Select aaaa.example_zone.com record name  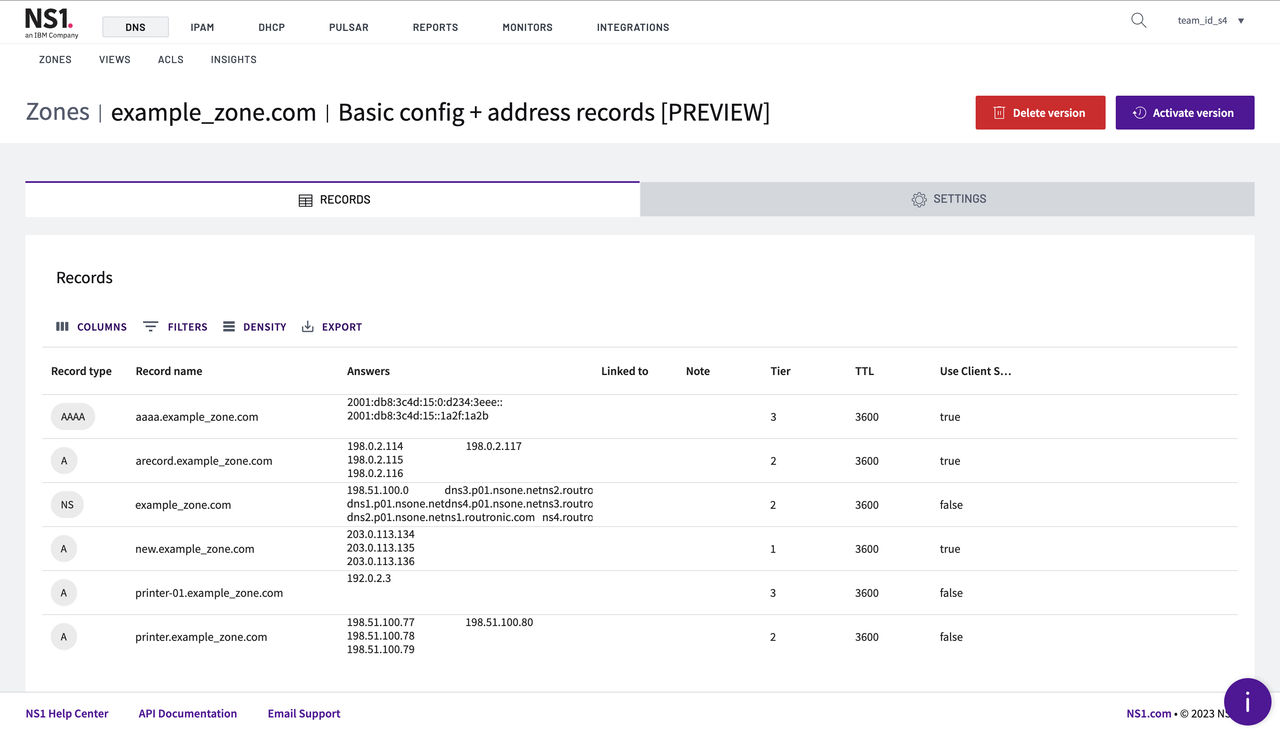[x=197, y=417]
